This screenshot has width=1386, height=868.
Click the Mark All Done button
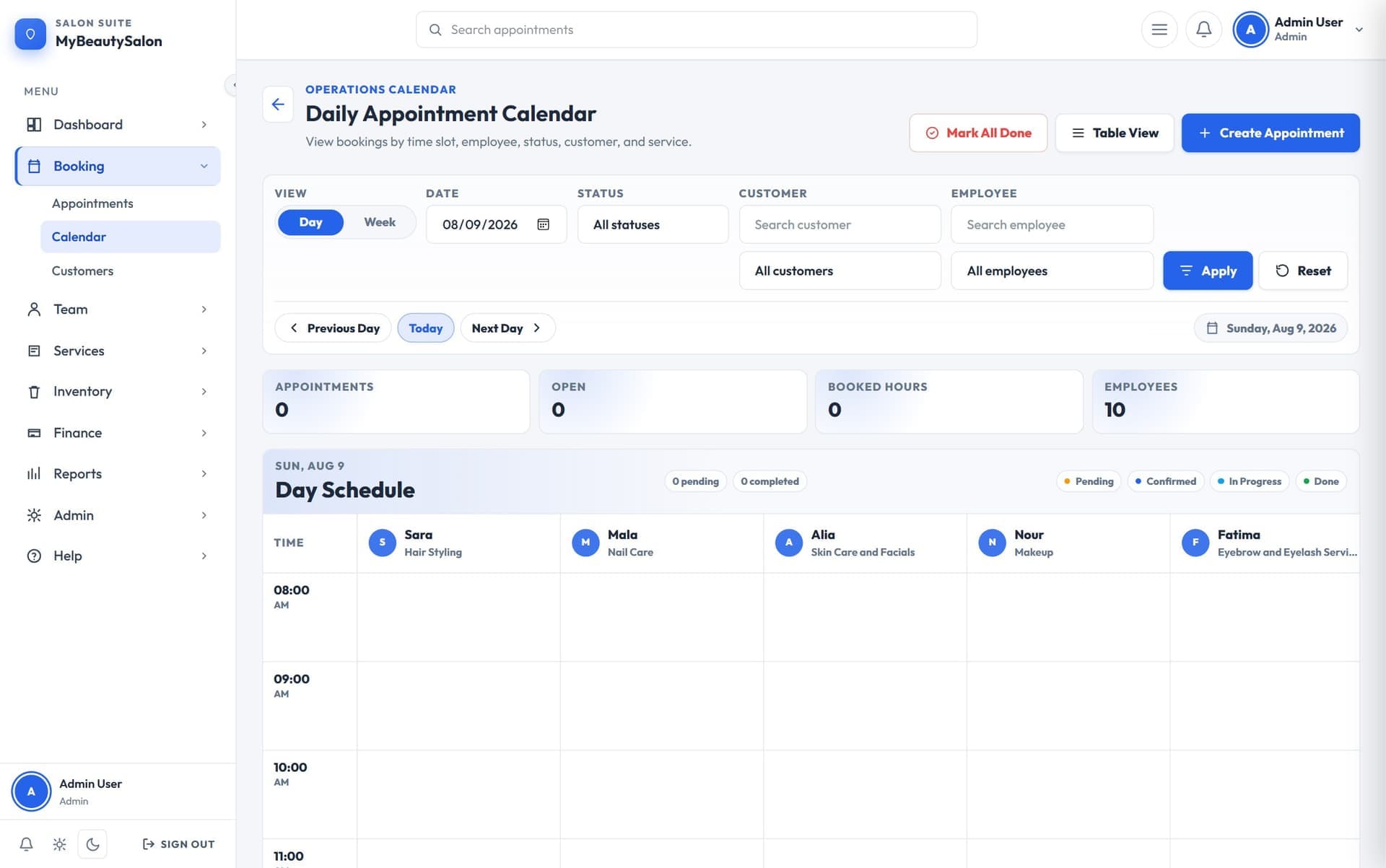pos(978,133)
